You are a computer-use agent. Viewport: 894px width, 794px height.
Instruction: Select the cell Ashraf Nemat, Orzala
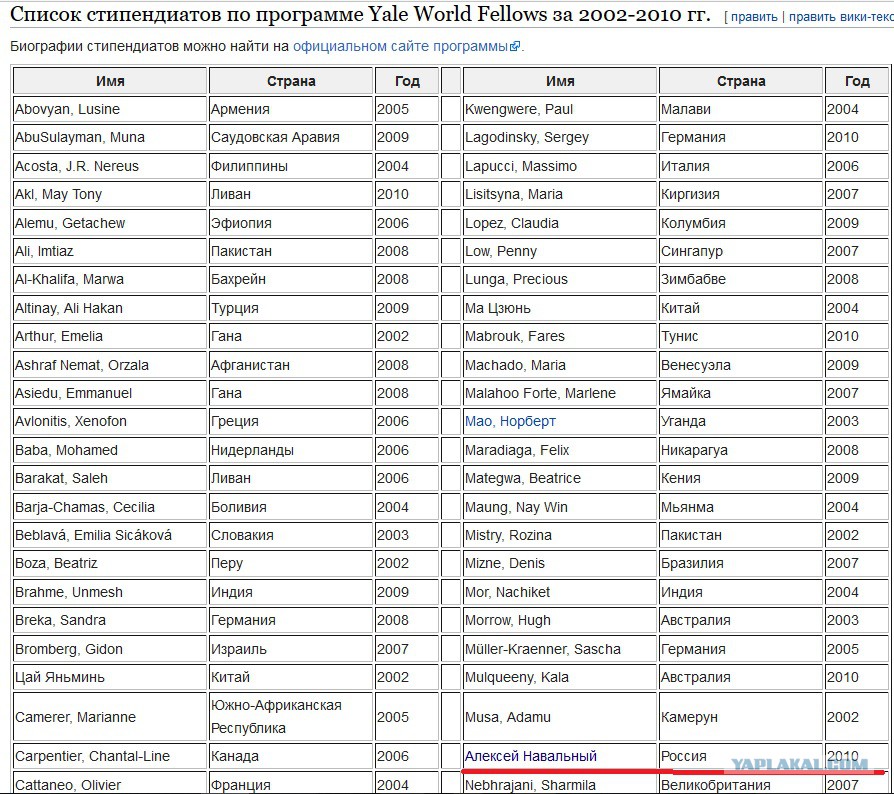point(110,365)
